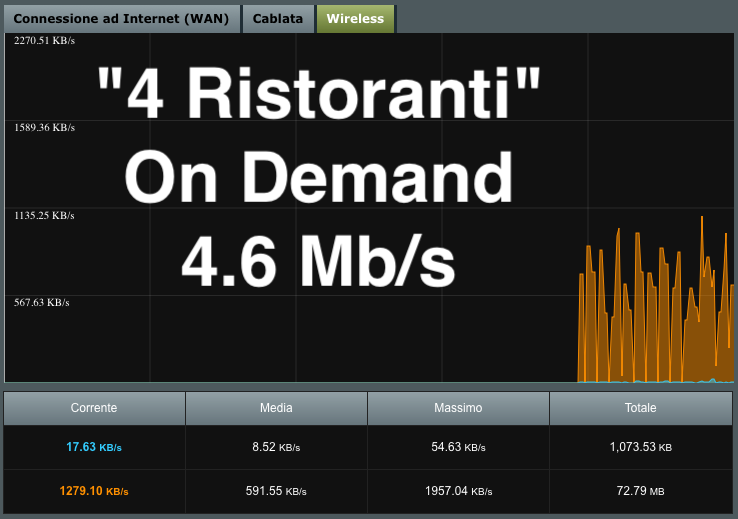This screenshot has width=738, height=519.
Task: Select the 72.79 MB total value
Action: pyautogui.click(x=641, y=491)
